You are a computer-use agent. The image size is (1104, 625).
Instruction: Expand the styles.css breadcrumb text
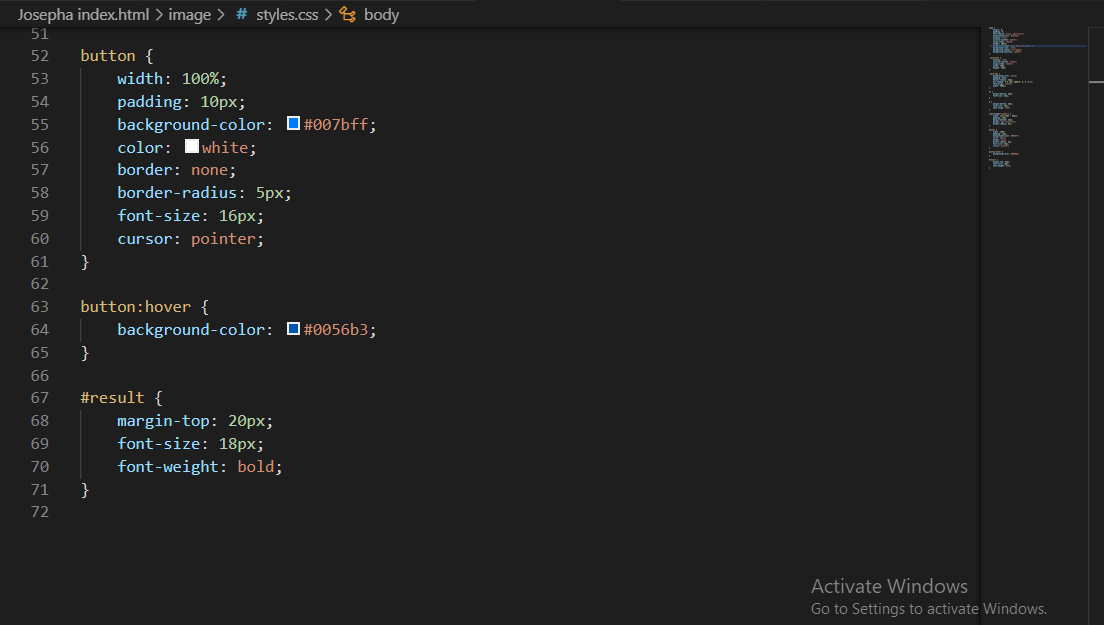click(x=288, y=14)
